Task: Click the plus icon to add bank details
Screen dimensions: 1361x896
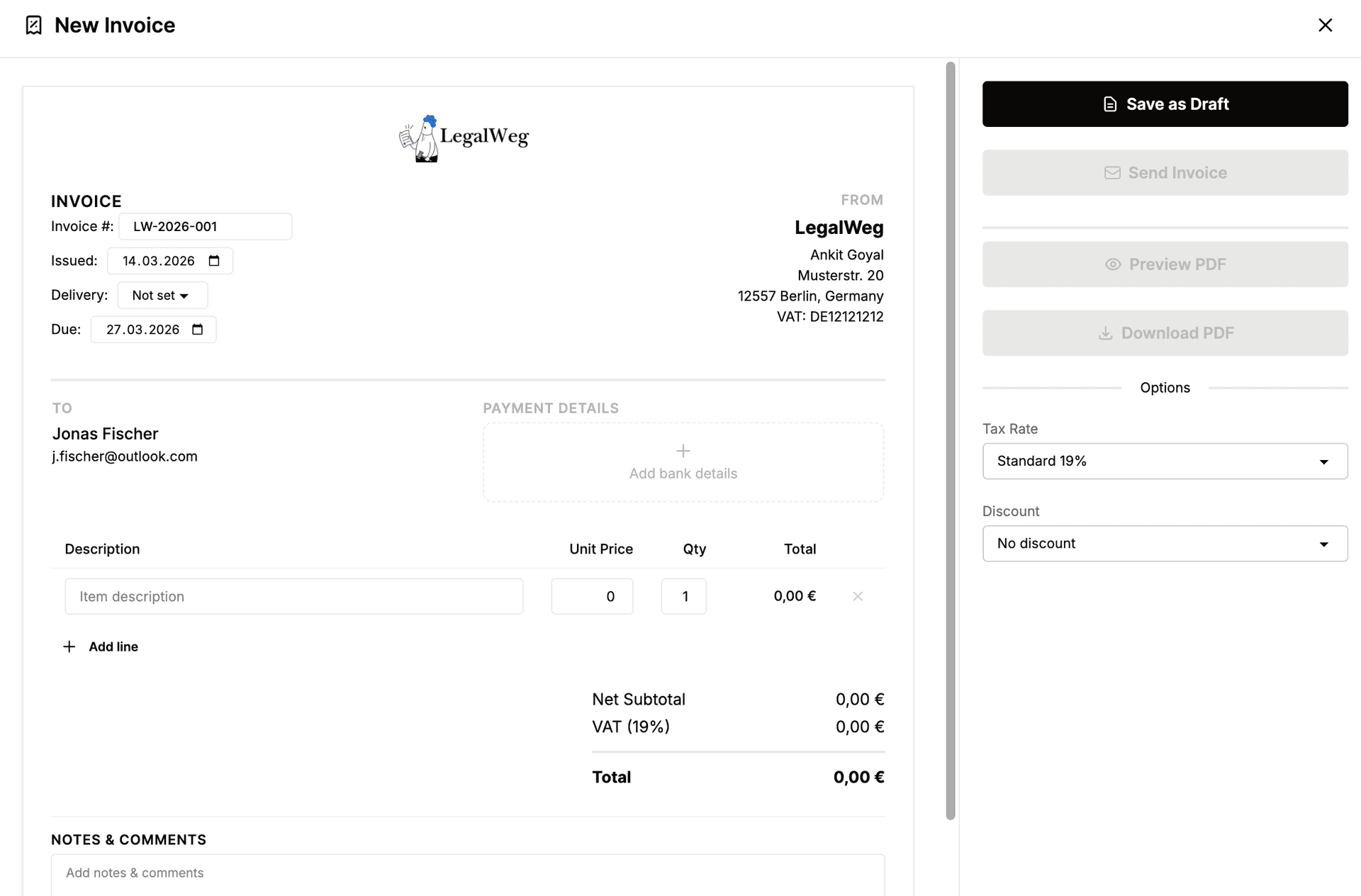Action: click(x=683, y=450)
